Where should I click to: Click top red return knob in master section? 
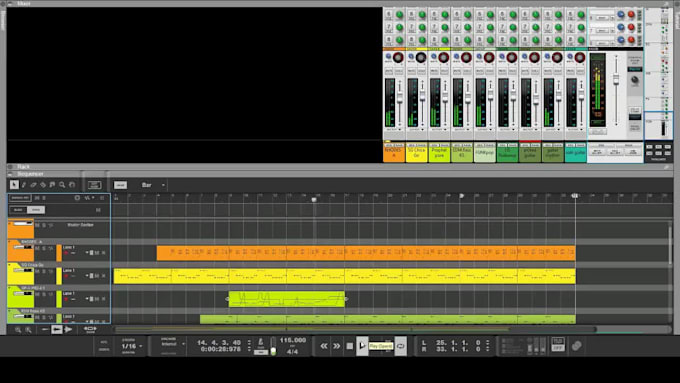631,15
